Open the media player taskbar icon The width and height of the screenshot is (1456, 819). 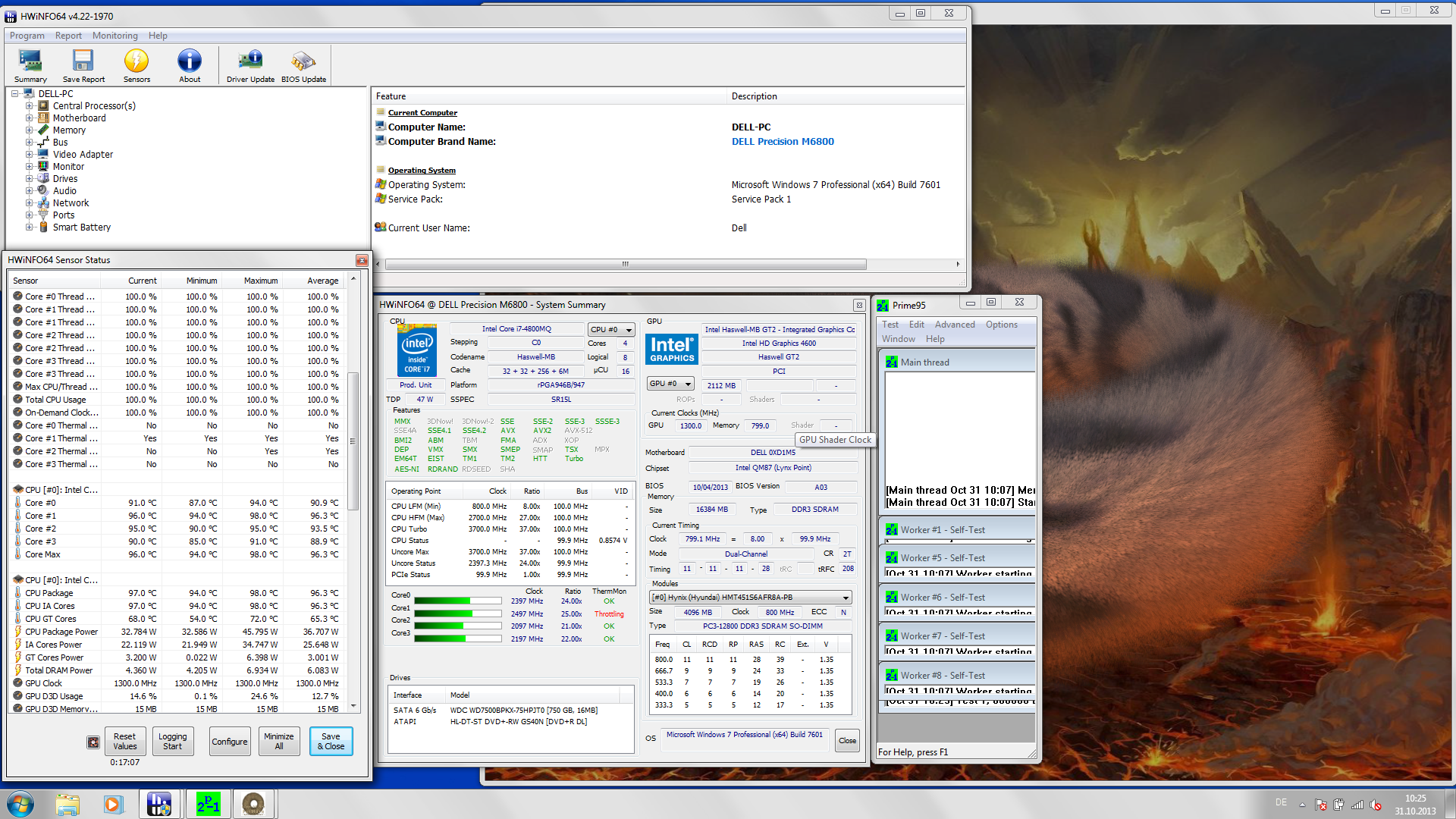click(x=113, y=804)
